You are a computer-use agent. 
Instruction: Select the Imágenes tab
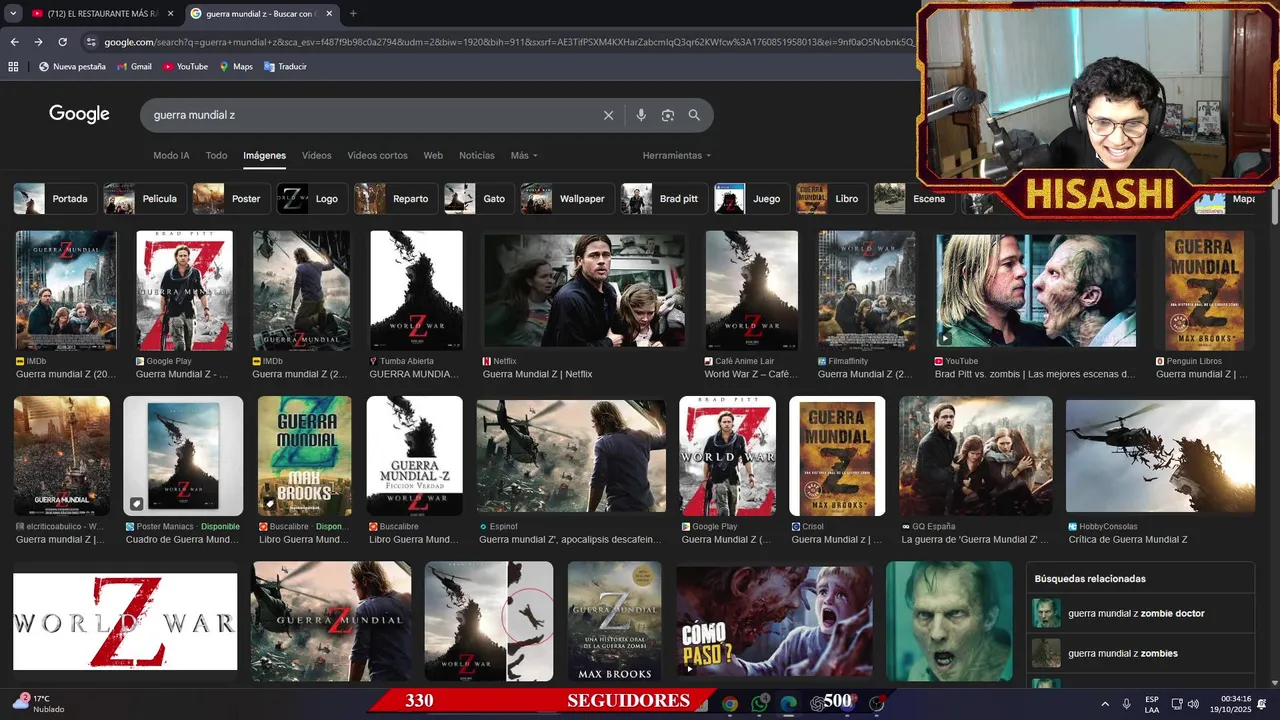(264, 155)
